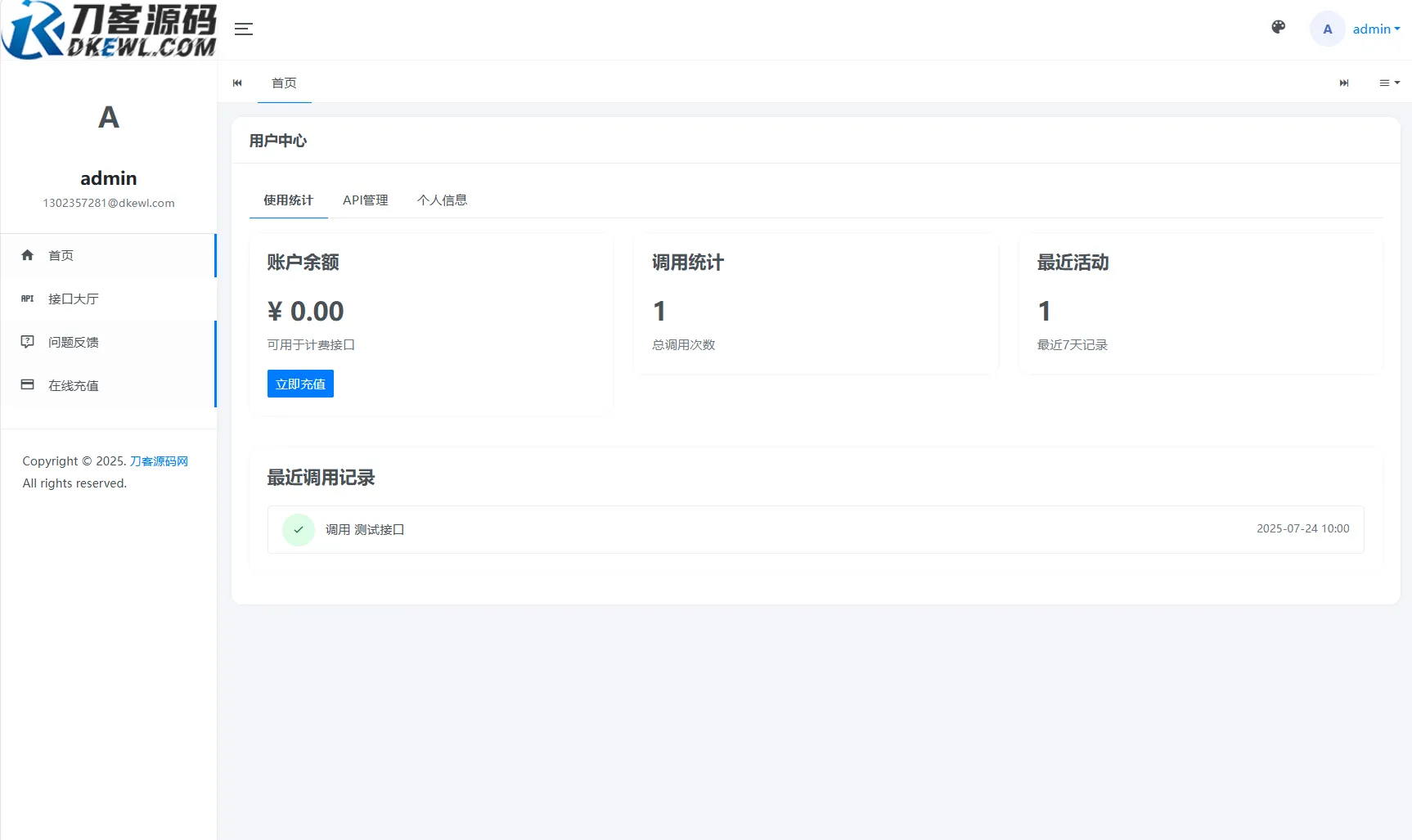The image size is (1412, 840).
Task: Open the 个人信息 tab
Action: click(443, 200)
